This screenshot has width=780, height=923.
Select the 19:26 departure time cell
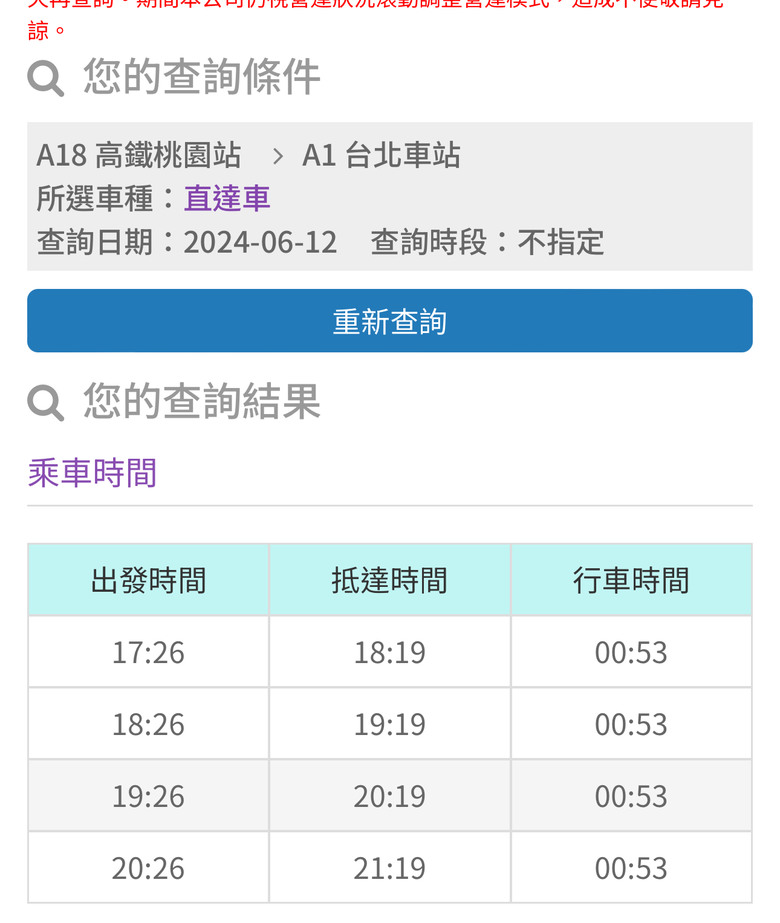148,796
